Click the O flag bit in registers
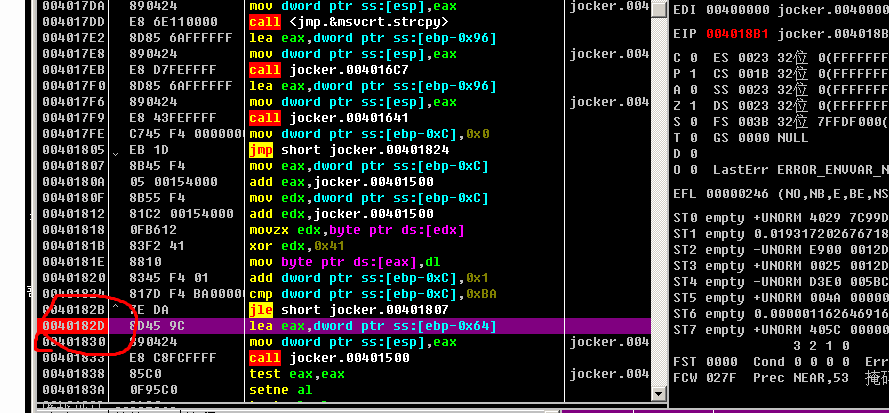The width and height of the screenshot is (889, 413). (693, 170)
